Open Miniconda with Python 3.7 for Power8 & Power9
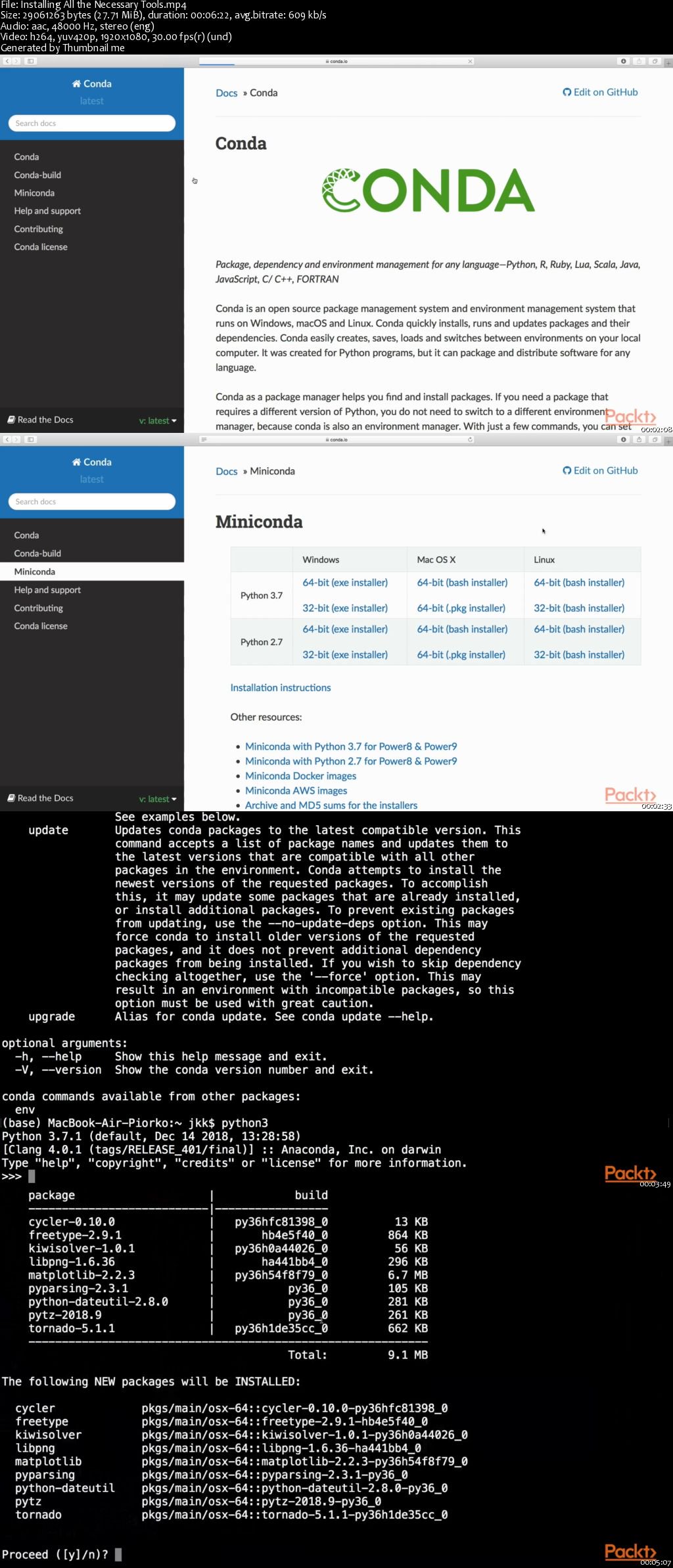 351,747
